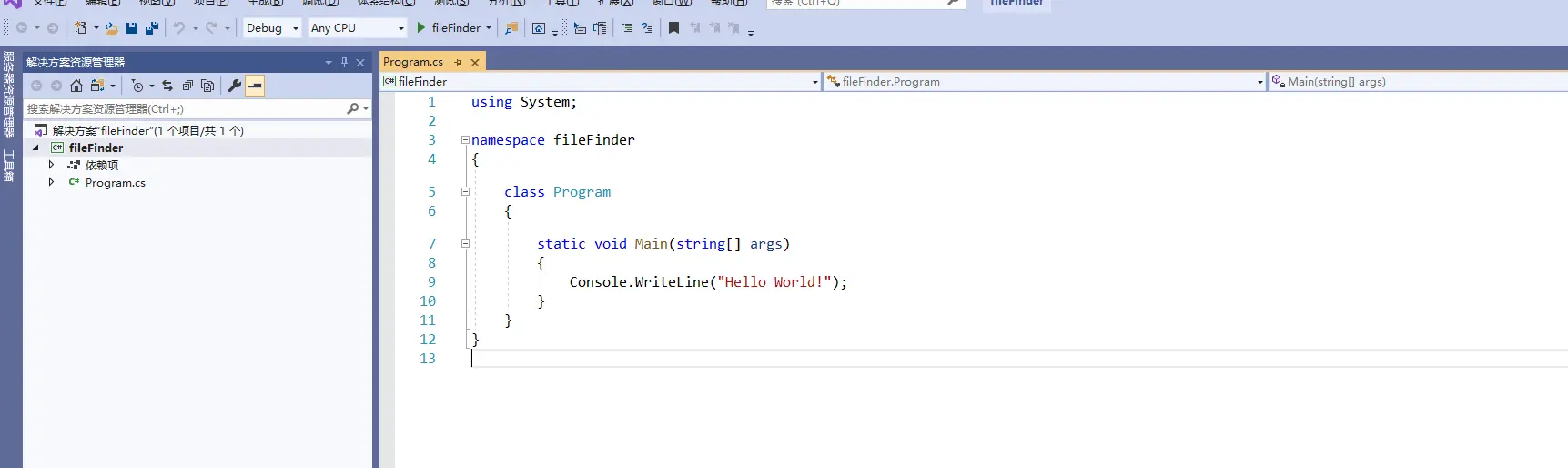Viewport: 1568px width, 468px height.
Task: Go to next bookmark icon
Action: [x=714, y=28]
